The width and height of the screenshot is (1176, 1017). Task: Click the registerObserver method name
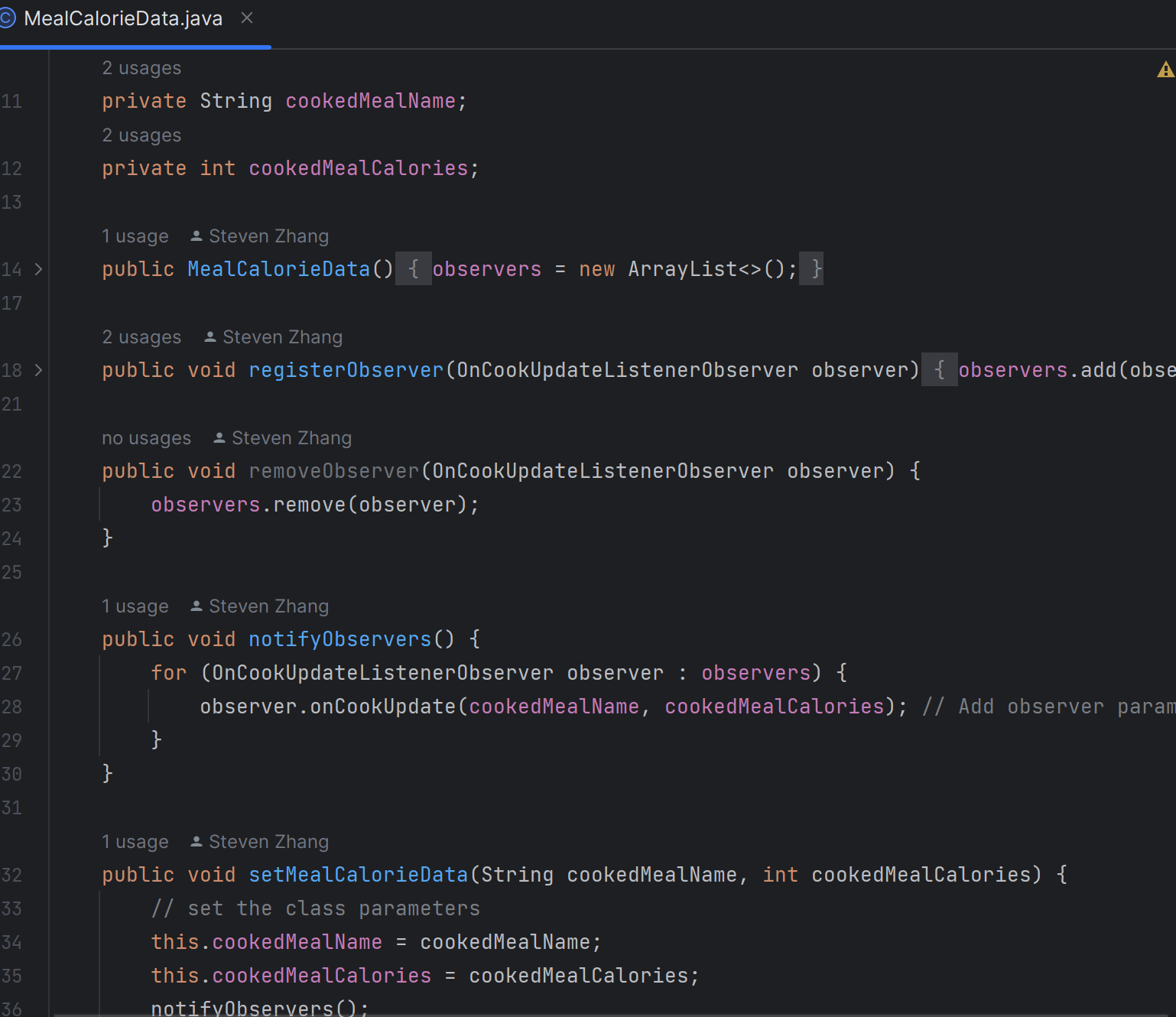tap(346, 370)
